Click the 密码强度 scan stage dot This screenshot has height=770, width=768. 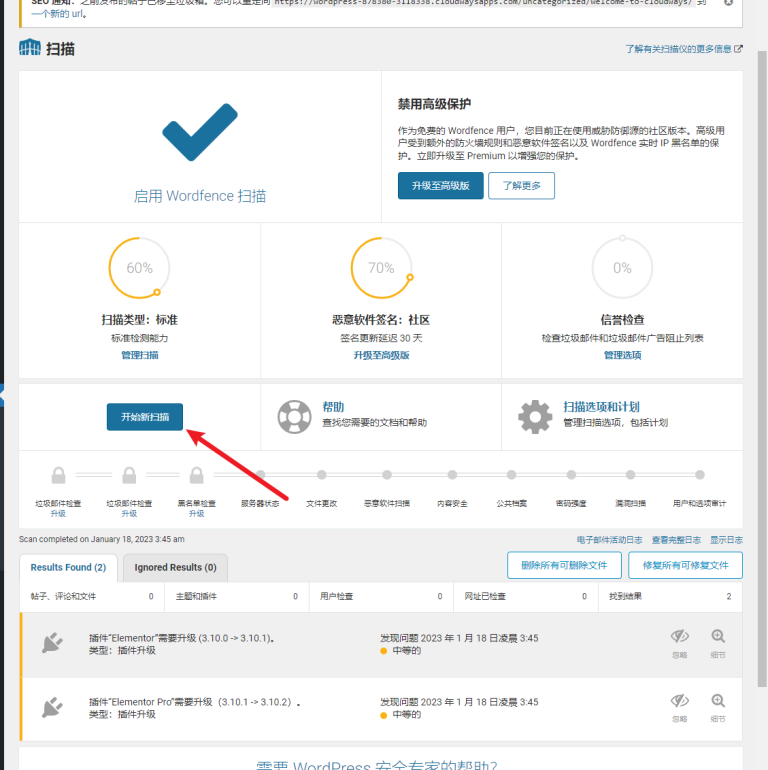[x=571, y=474]
